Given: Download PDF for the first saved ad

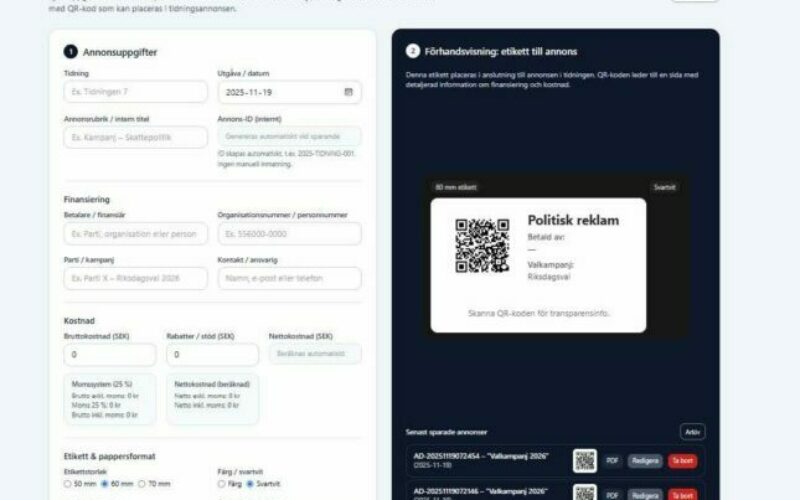Looking at the screenshot, I should (x=613, y=461).
